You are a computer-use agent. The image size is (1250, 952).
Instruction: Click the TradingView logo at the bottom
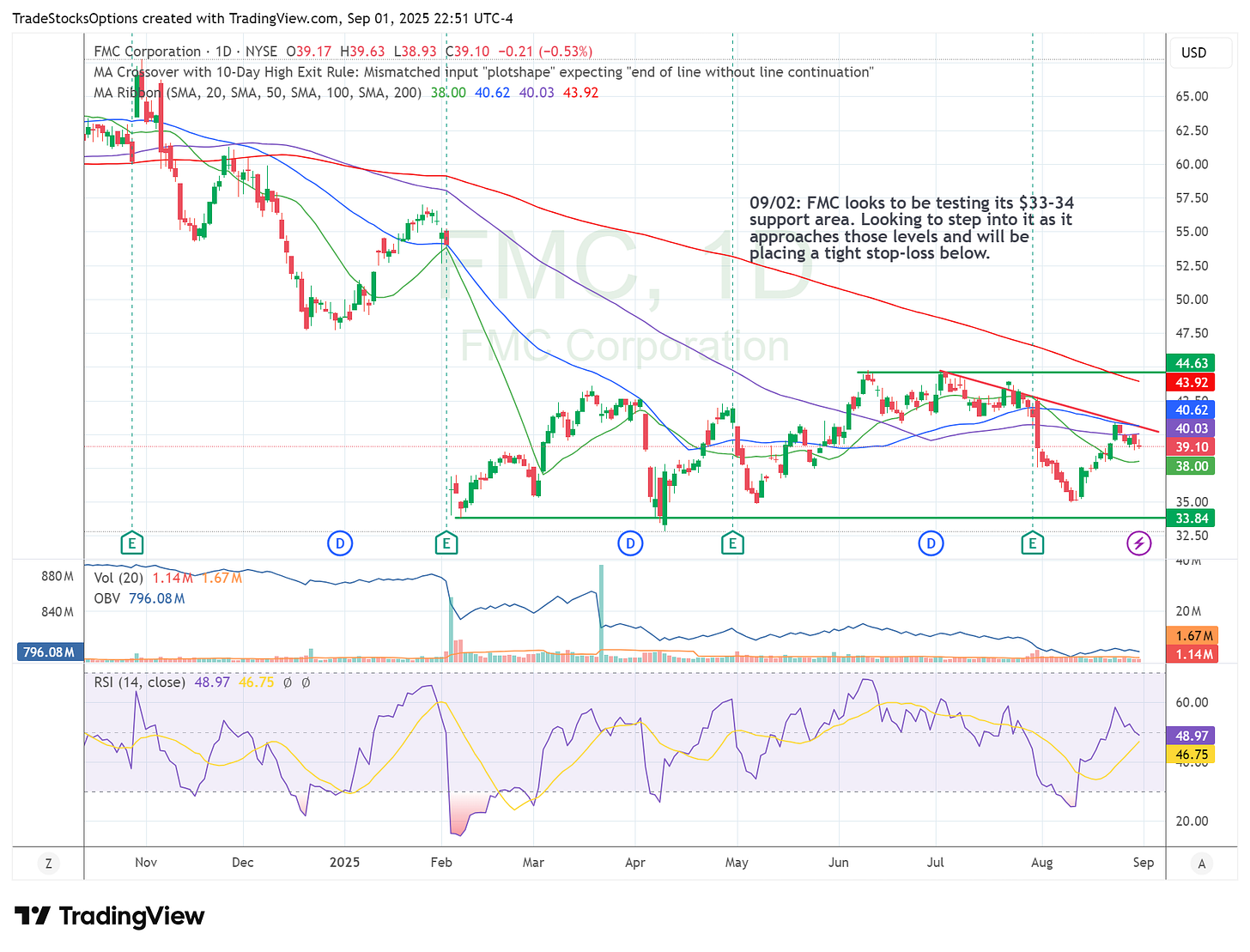[x=110, y=916]
